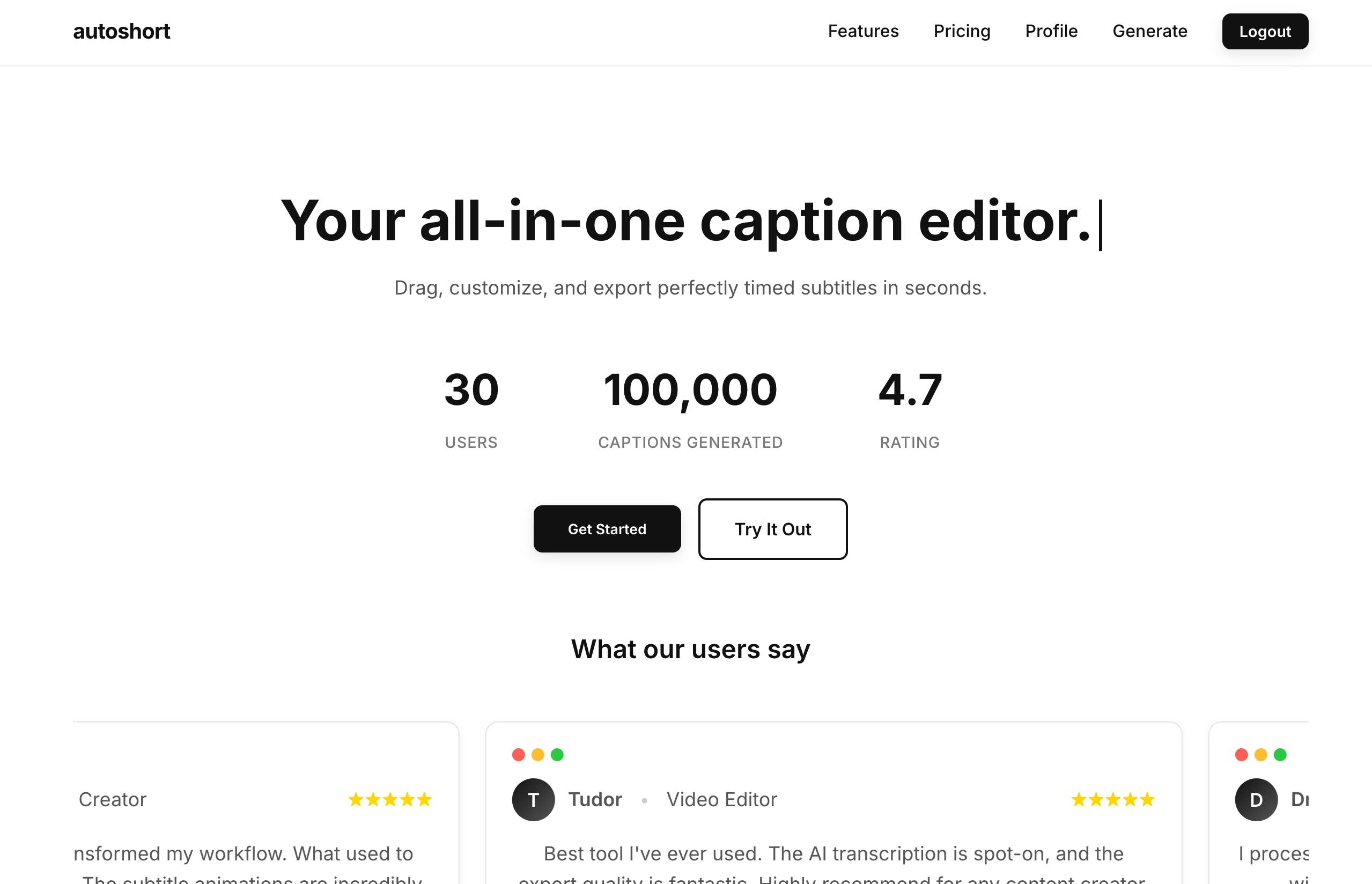This screenshot has width=1372, height=884.
Task: Click yellow dot on Tudor's card
Action: (537, 754)
